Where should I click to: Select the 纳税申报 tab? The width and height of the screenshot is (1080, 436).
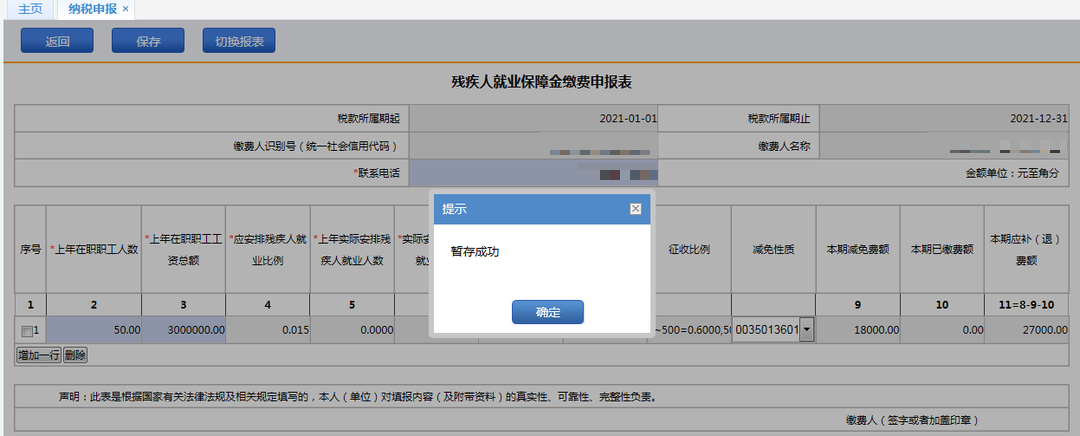coord(92,9)
